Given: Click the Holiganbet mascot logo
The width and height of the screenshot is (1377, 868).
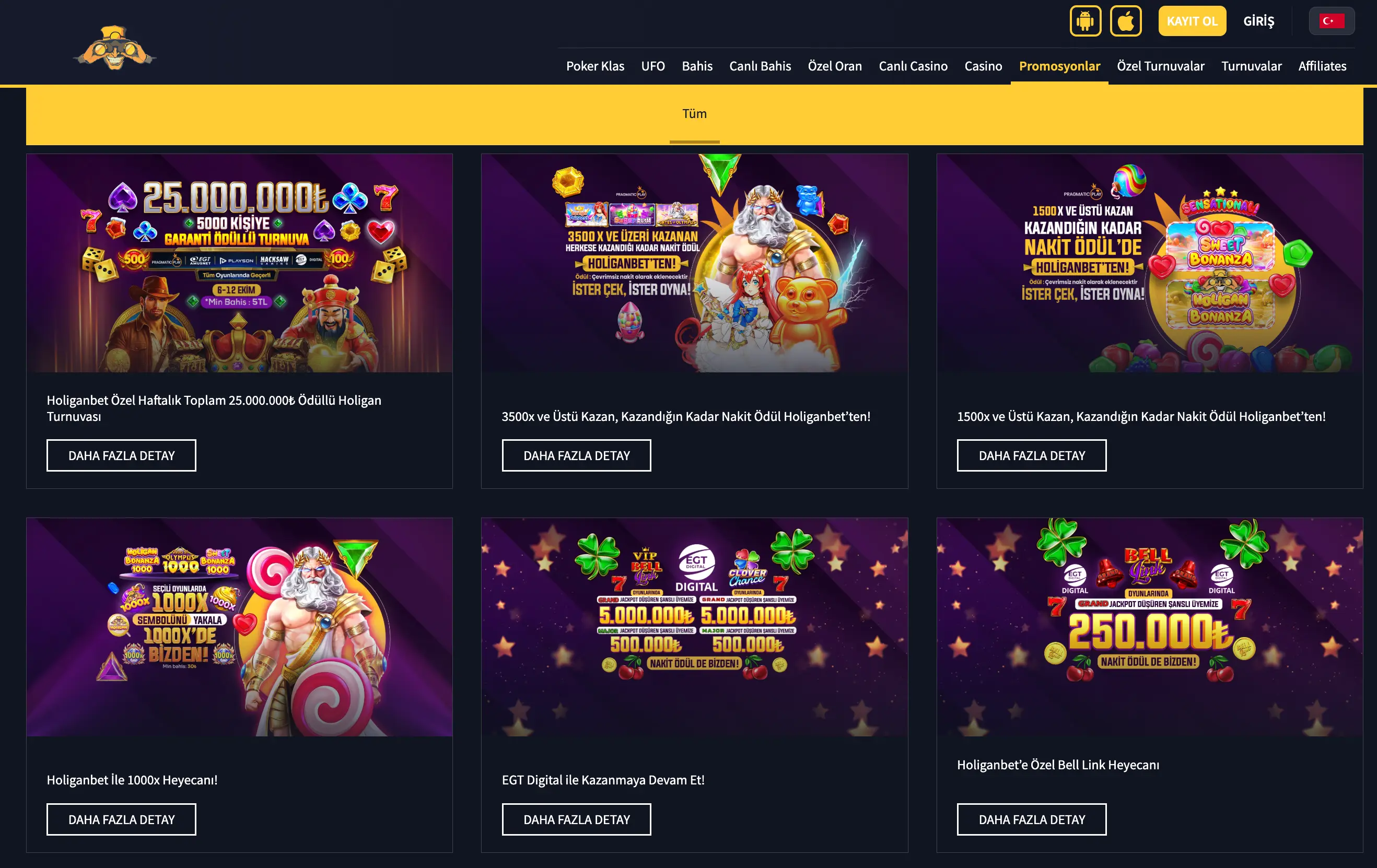Looking at the screenshot, I should pos(114,48).
